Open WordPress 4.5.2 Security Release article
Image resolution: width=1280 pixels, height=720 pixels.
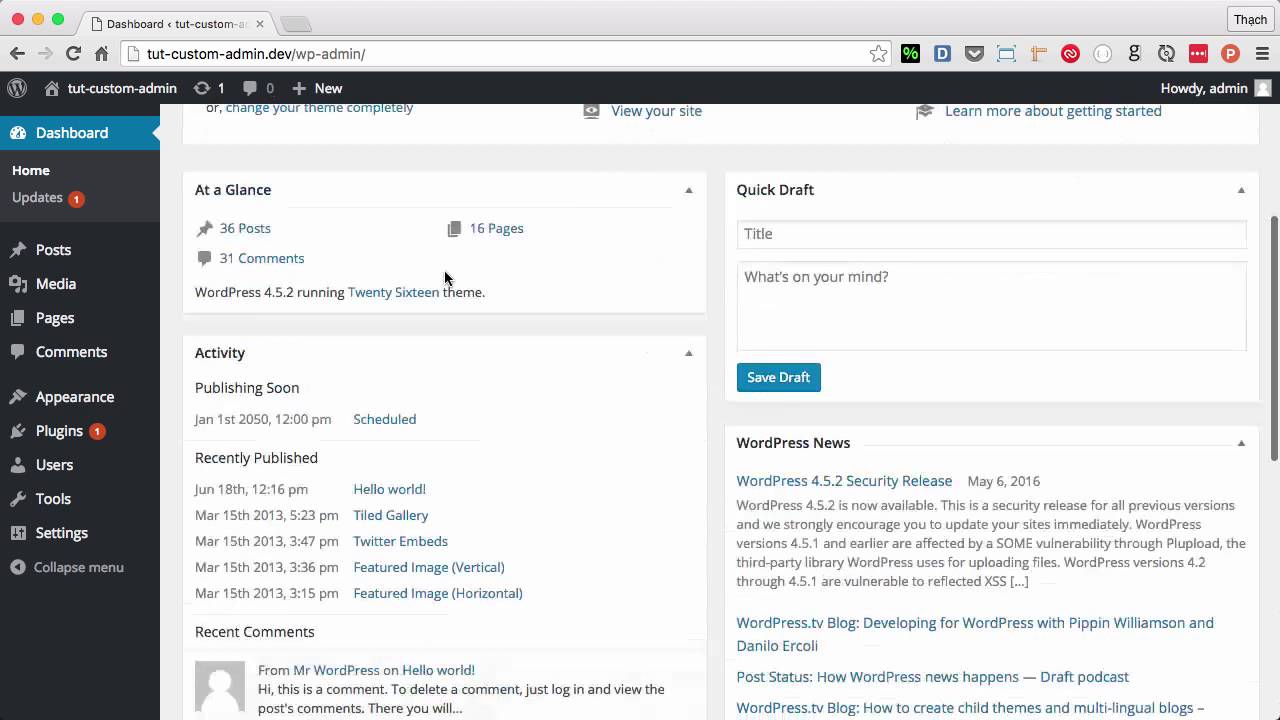(x=844, y=481)
